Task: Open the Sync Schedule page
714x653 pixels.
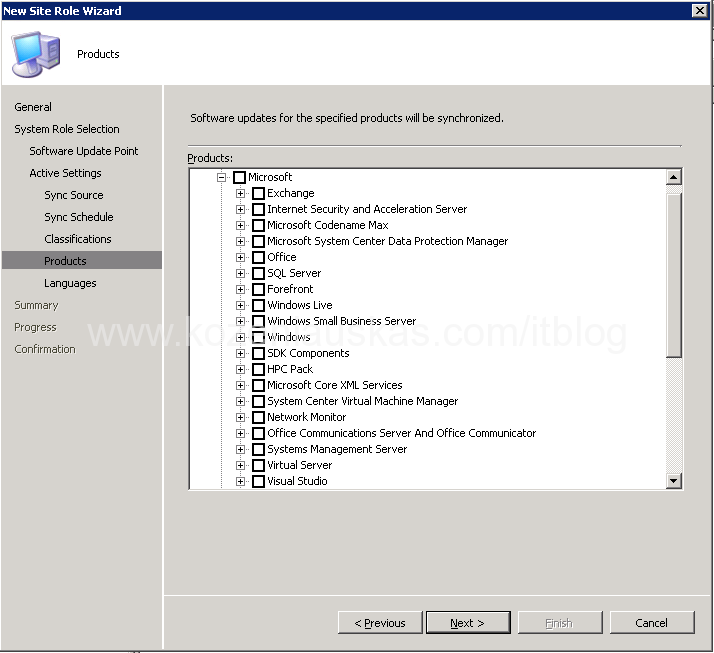Action: (x=79, y=217)
